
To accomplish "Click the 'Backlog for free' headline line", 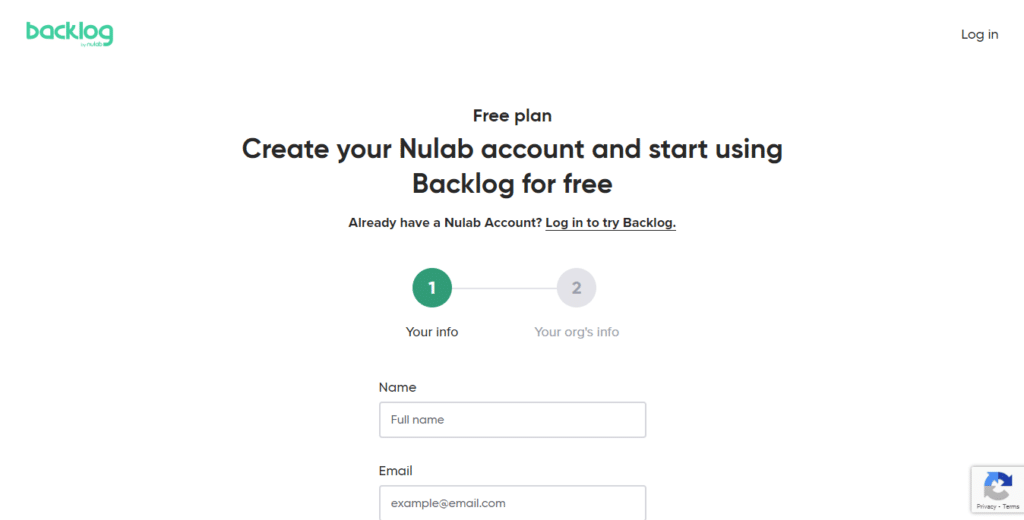I will [512, 184].
